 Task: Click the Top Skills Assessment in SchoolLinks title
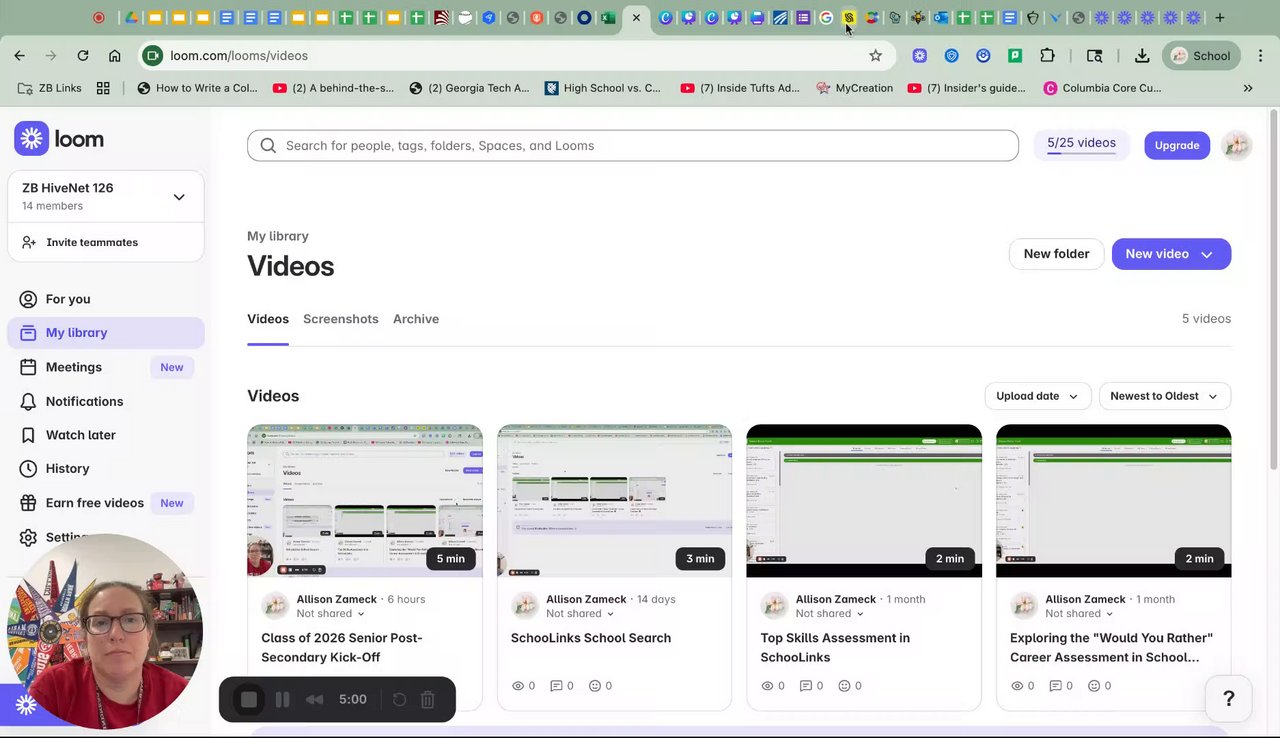click(835, 647)
